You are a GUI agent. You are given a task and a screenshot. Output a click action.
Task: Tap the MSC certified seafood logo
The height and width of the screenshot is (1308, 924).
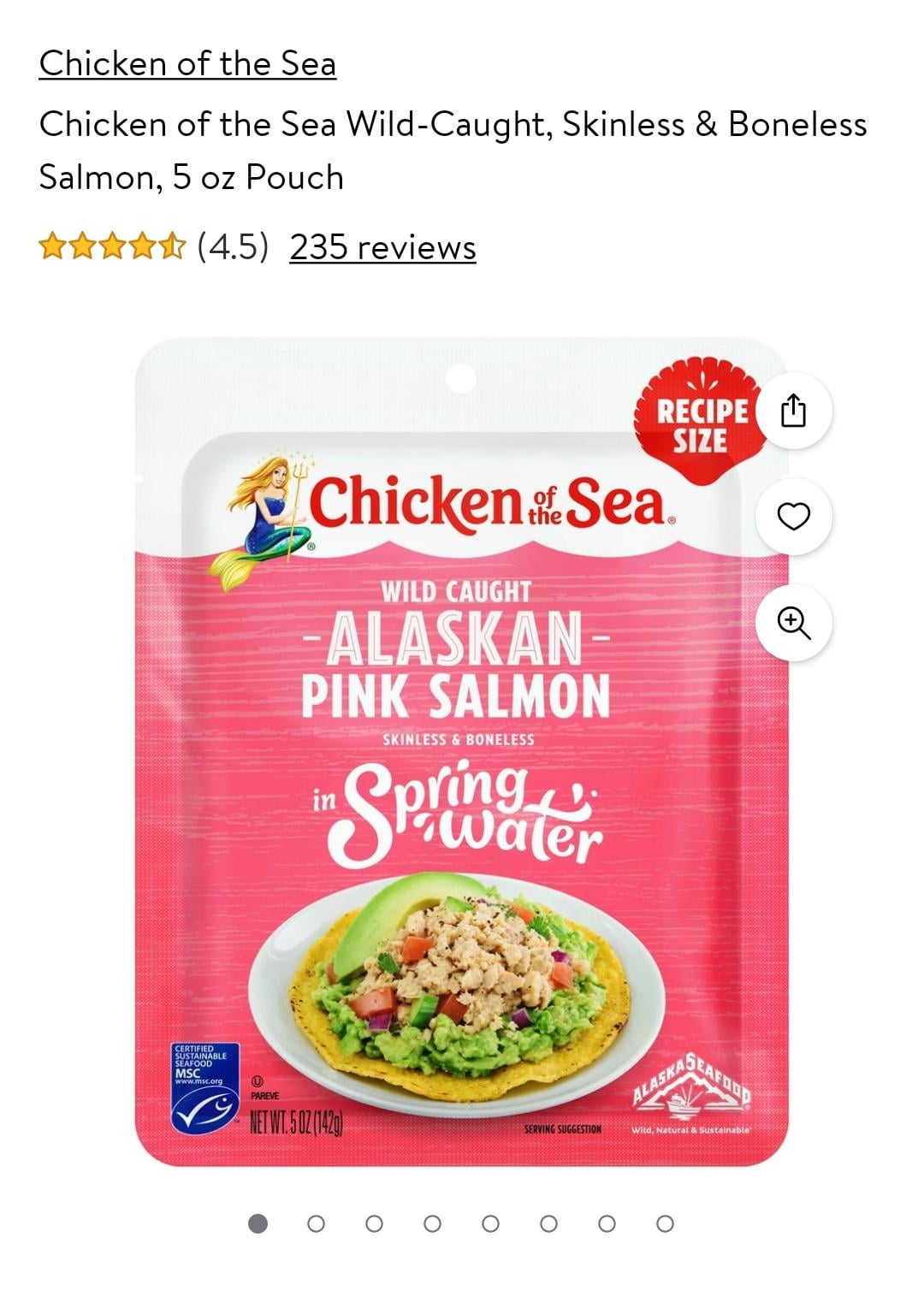tap(205, 1088)
